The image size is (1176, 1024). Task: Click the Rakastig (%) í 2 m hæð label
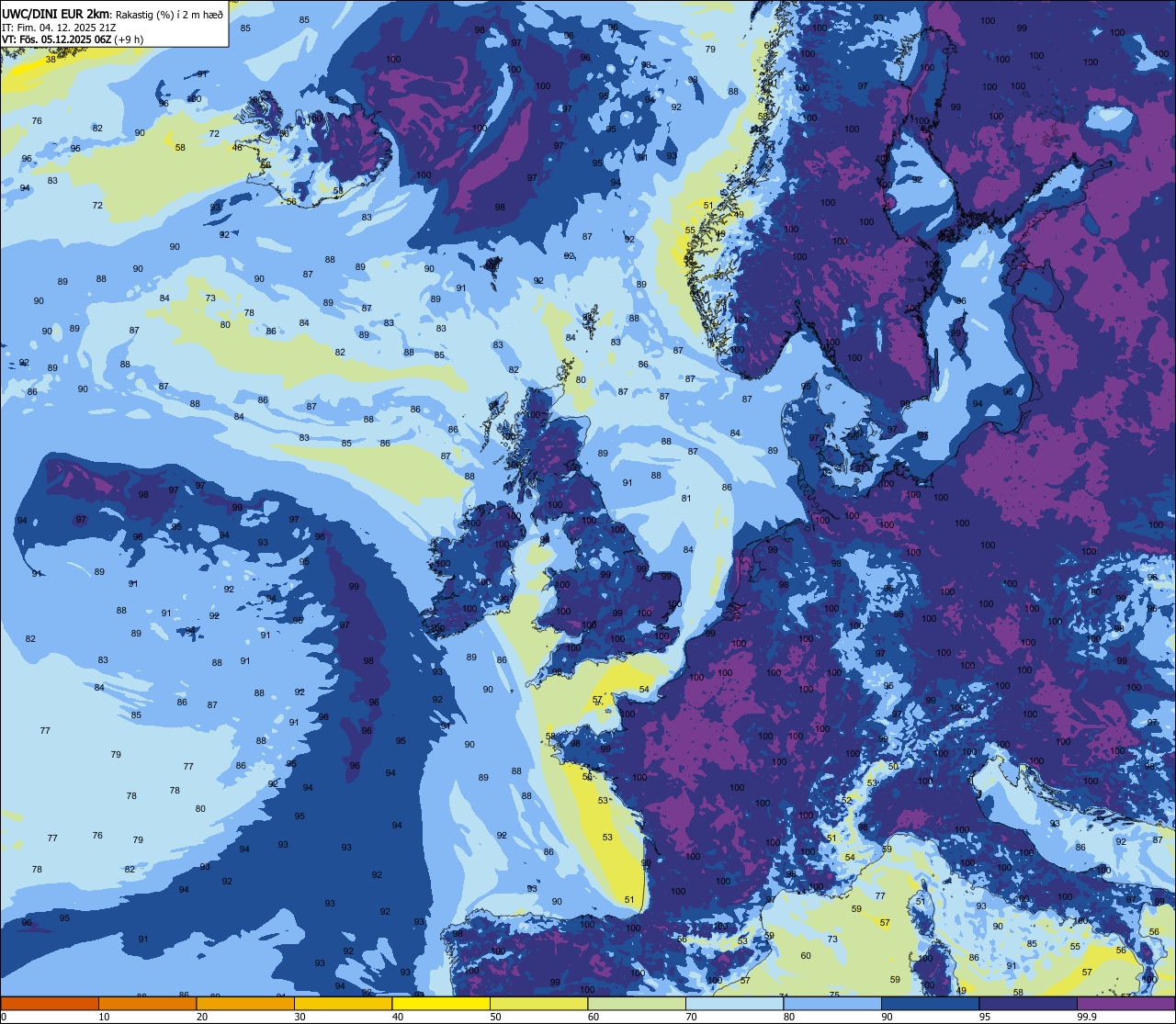coord(170,14)
